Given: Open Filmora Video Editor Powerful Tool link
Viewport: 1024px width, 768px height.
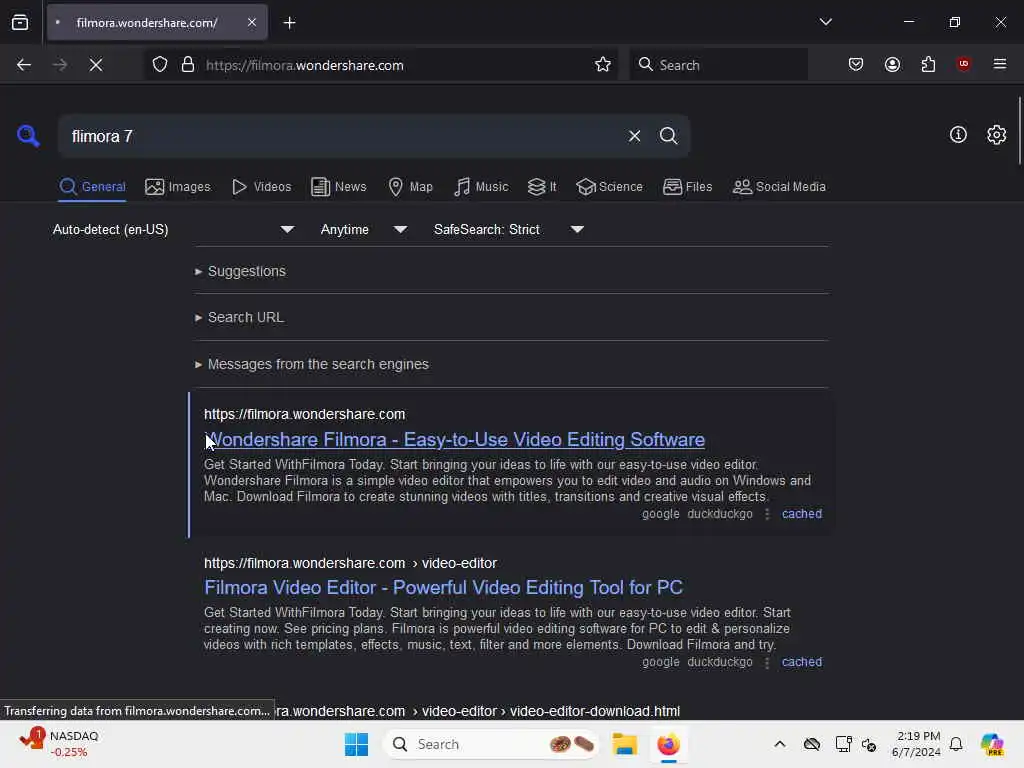Looking at the screenshot, I should click(x=443, y=587).
